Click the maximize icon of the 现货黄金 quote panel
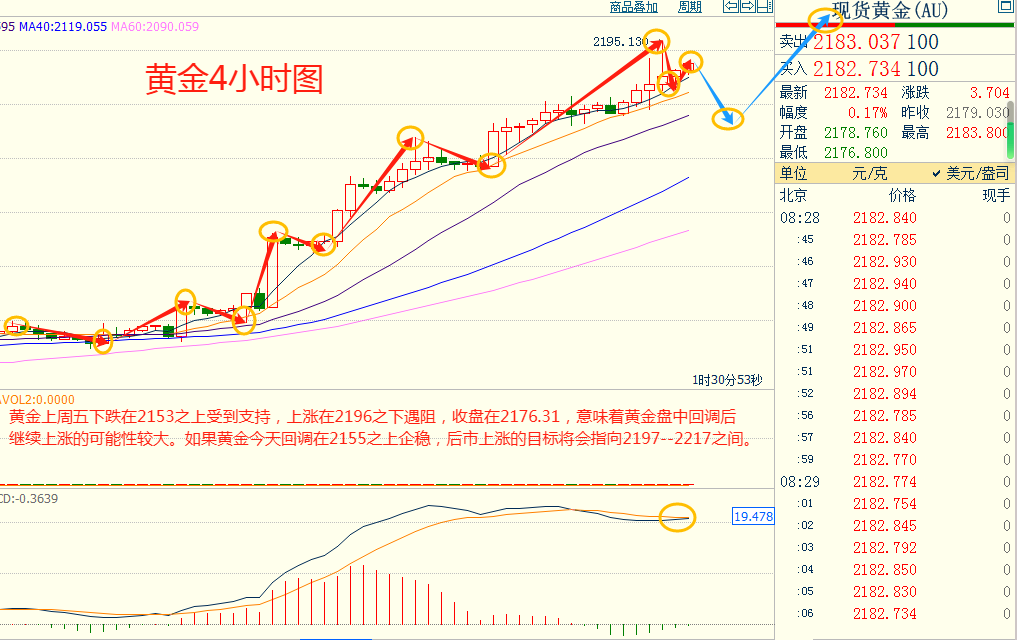 tap(1005, 6)
